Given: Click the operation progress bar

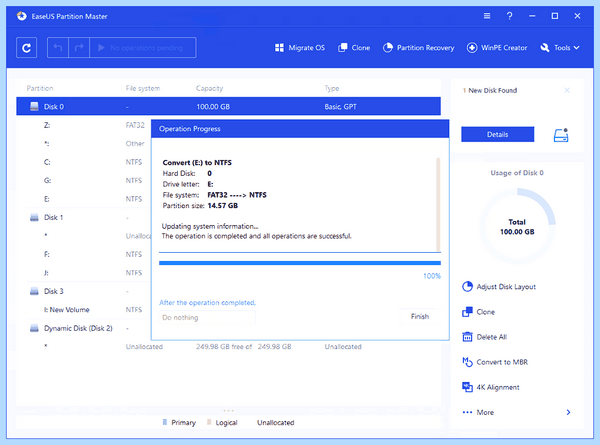Looking at the screenshot, I should (x=300, y=263).
